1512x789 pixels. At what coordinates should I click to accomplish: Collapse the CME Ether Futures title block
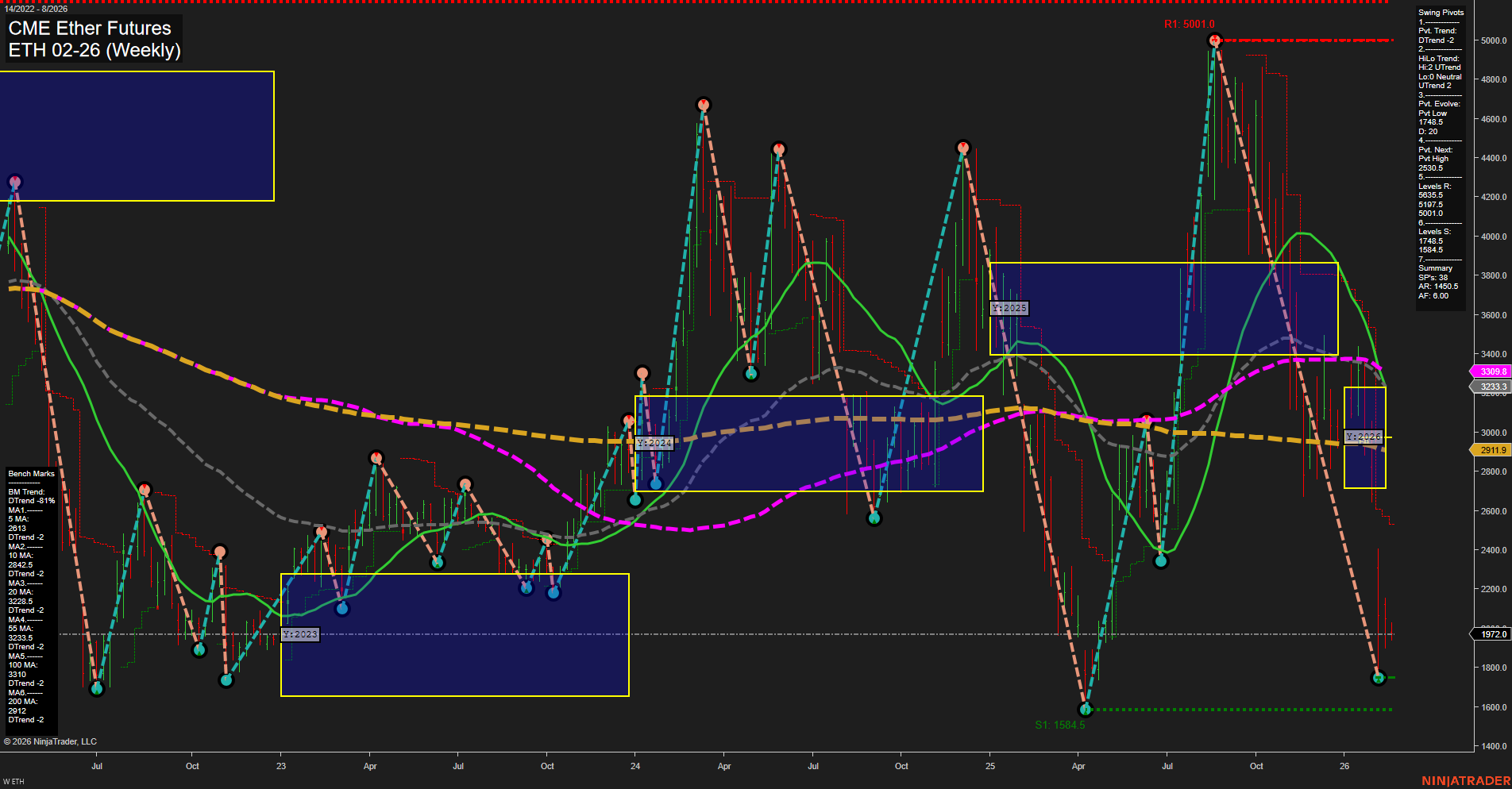click(x=93, y=37)
